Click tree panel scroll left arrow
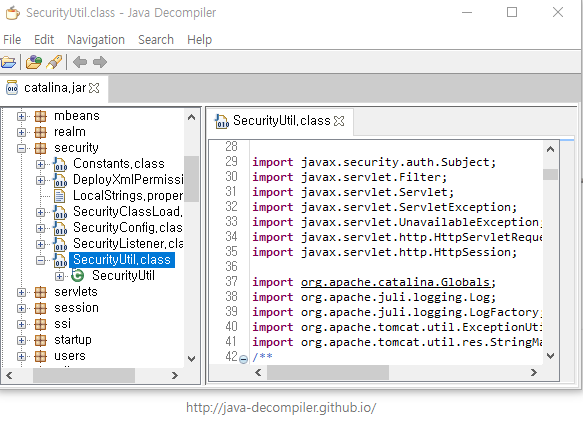The width and height of the screenshot is (583, 423). pos(9,375)
